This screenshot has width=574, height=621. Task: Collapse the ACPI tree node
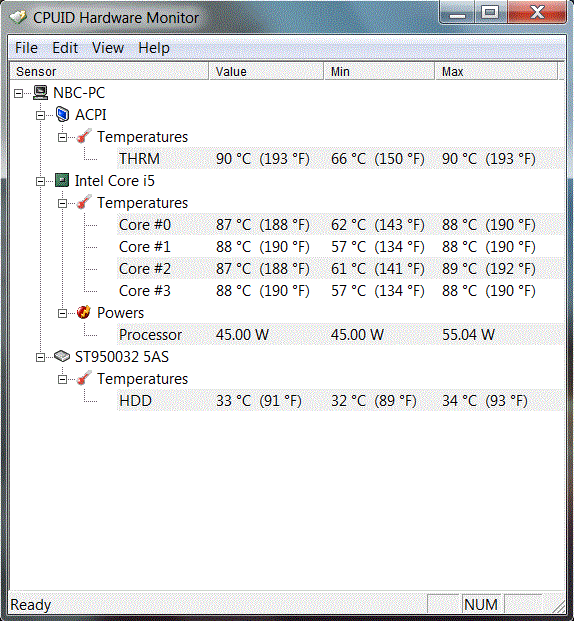(40, 116)
